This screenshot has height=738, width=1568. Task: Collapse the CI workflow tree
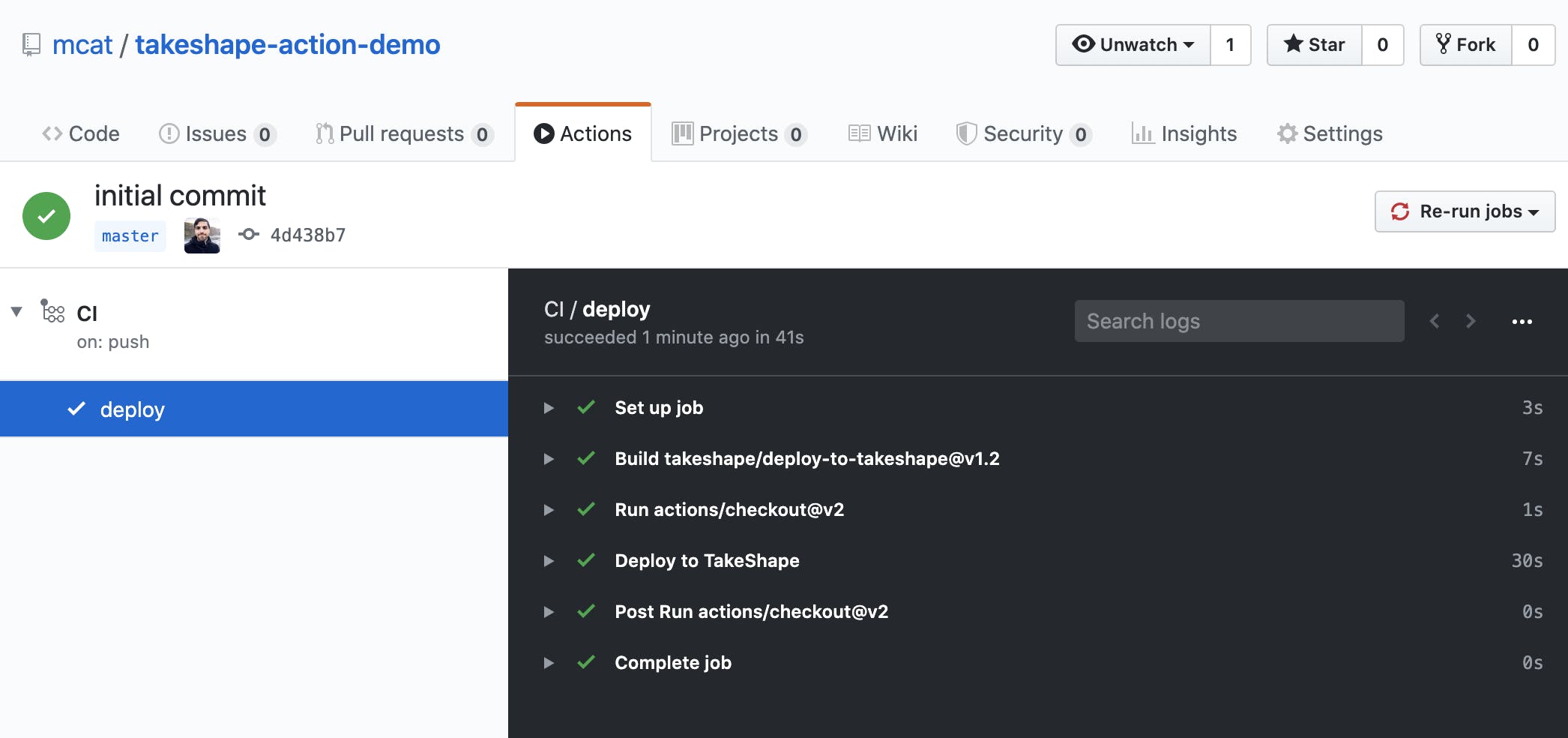[16, 311]
